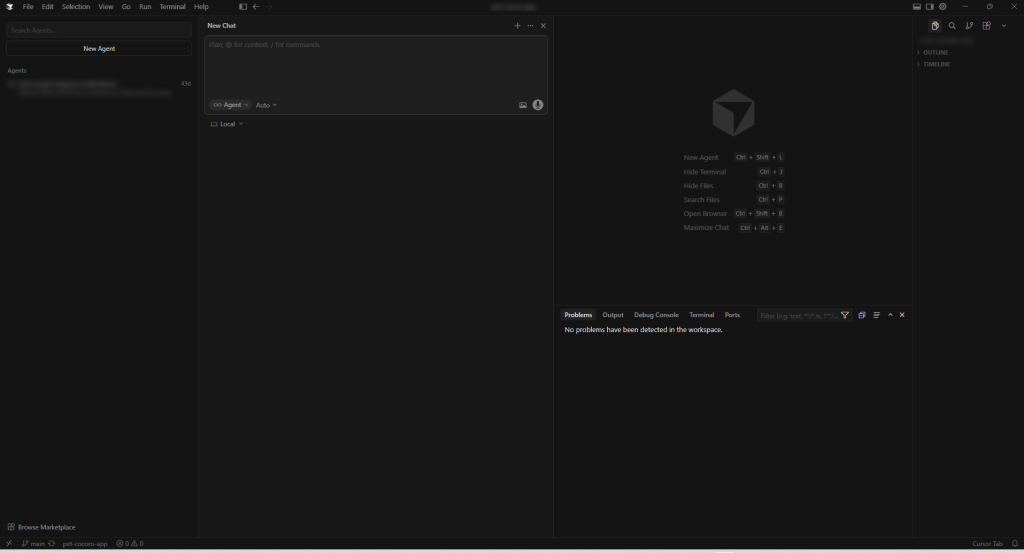Open the Auto model dropdown
The width and height of the screenshot is (1024, 553).
[266, 105]
